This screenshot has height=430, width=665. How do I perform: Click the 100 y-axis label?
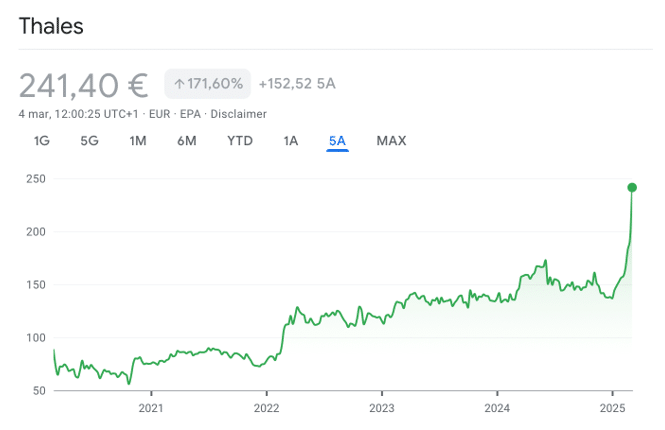pos(36,338)
